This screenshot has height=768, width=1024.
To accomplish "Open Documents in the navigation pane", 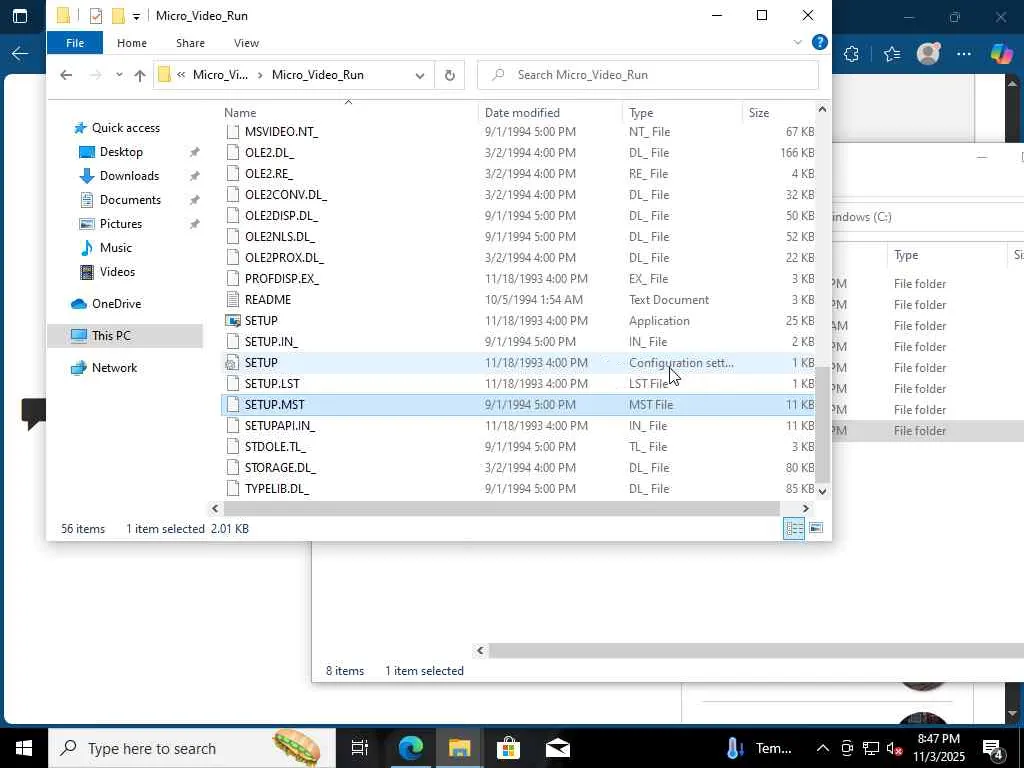I will (x=130, y=200).
